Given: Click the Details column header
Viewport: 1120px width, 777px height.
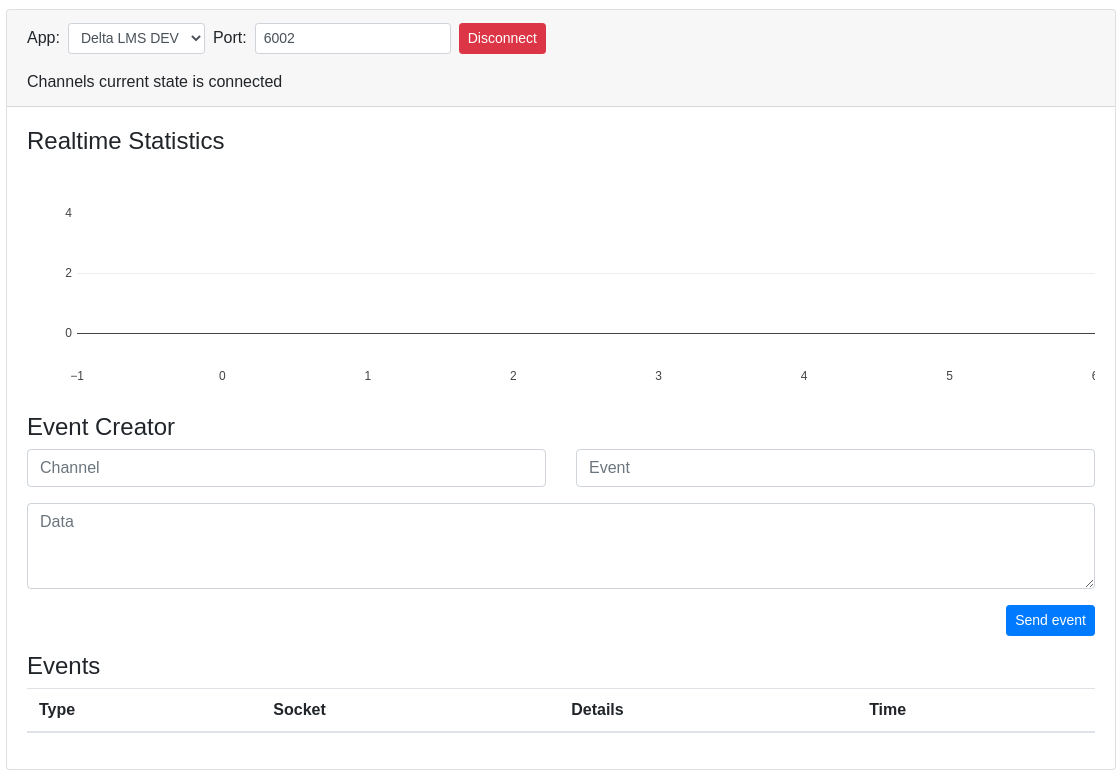Looking at the screenshot, I should [597, 709].
